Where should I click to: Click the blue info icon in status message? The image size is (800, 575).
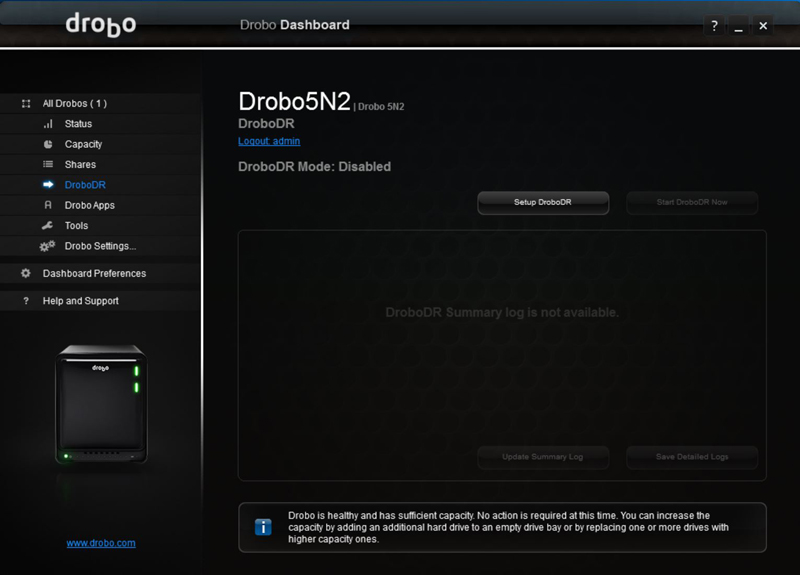[x=263, y=527]
